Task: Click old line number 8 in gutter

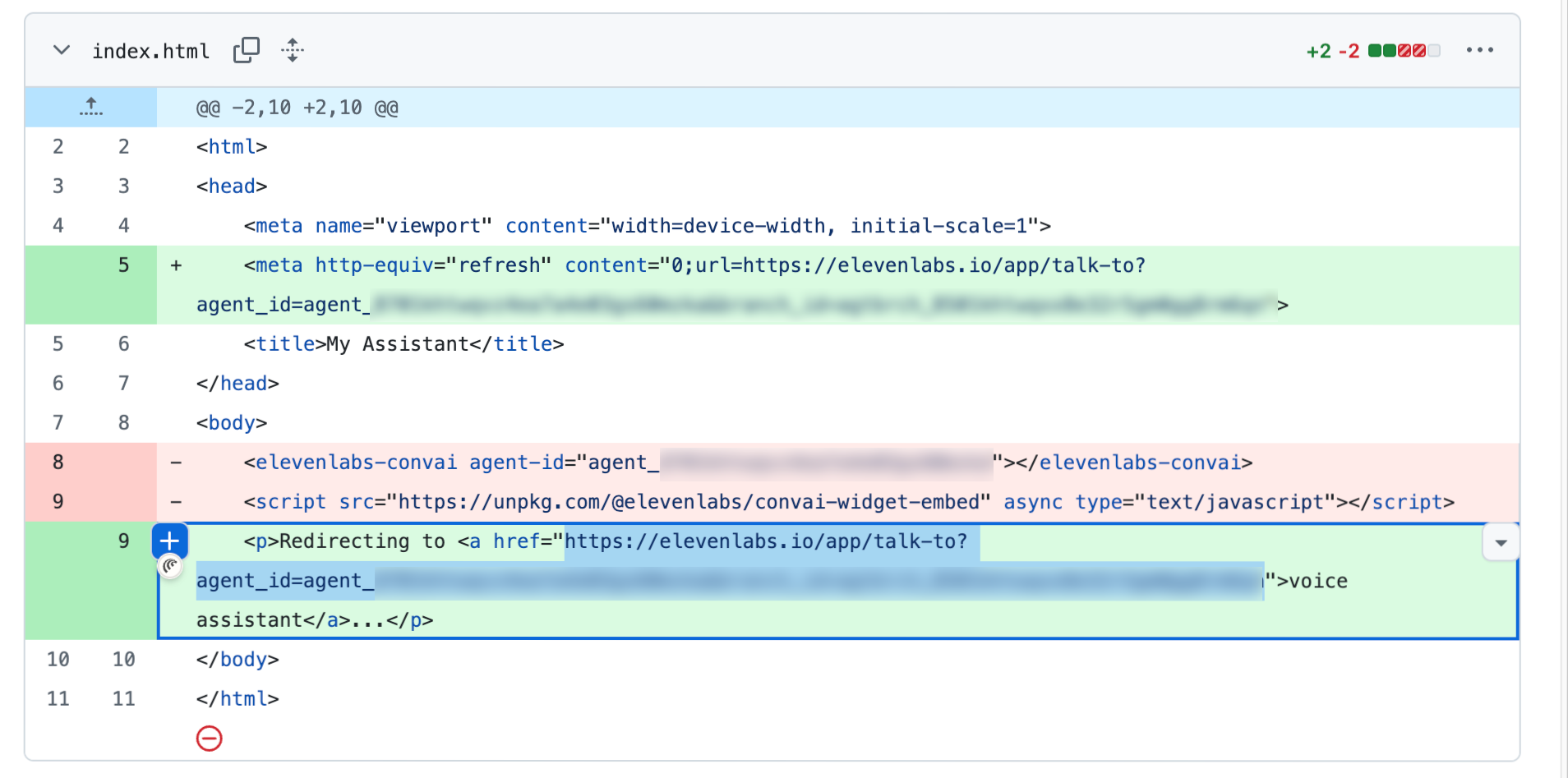Action: (x=58, y=463)
